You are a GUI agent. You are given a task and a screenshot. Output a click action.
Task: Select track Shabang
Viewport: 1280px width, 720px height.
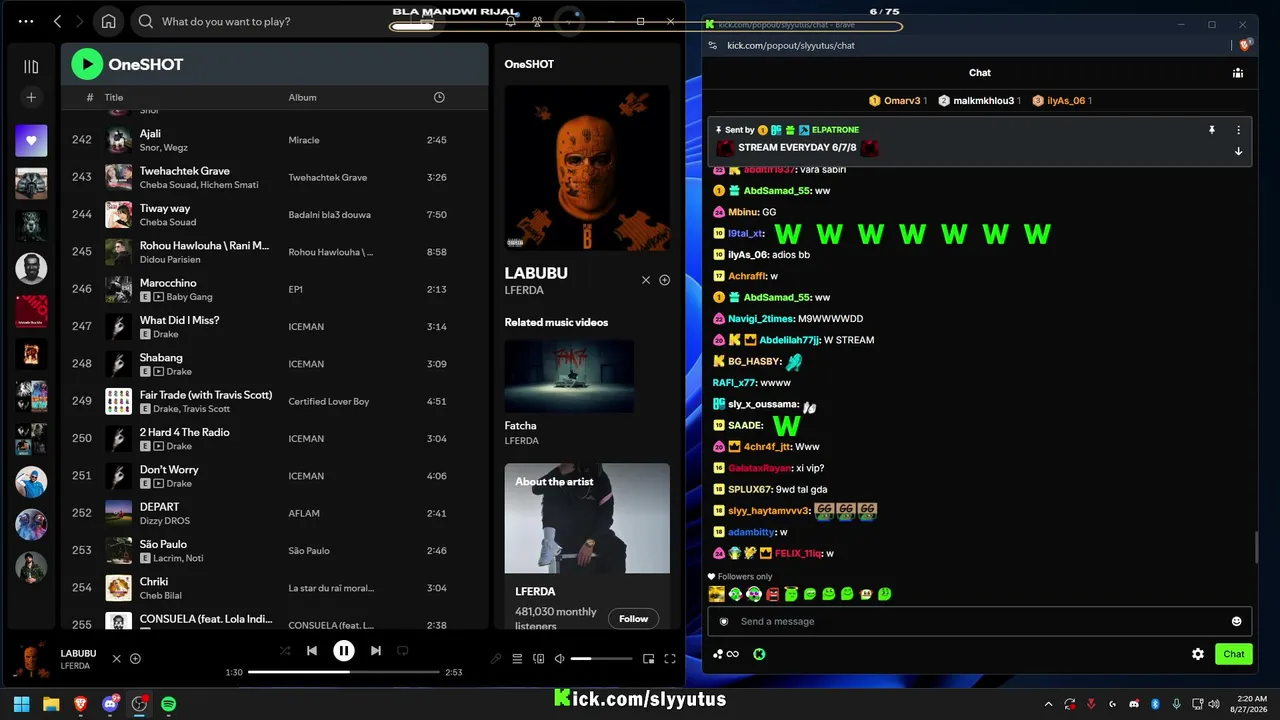pyautogui.click(x=161, y=357)
